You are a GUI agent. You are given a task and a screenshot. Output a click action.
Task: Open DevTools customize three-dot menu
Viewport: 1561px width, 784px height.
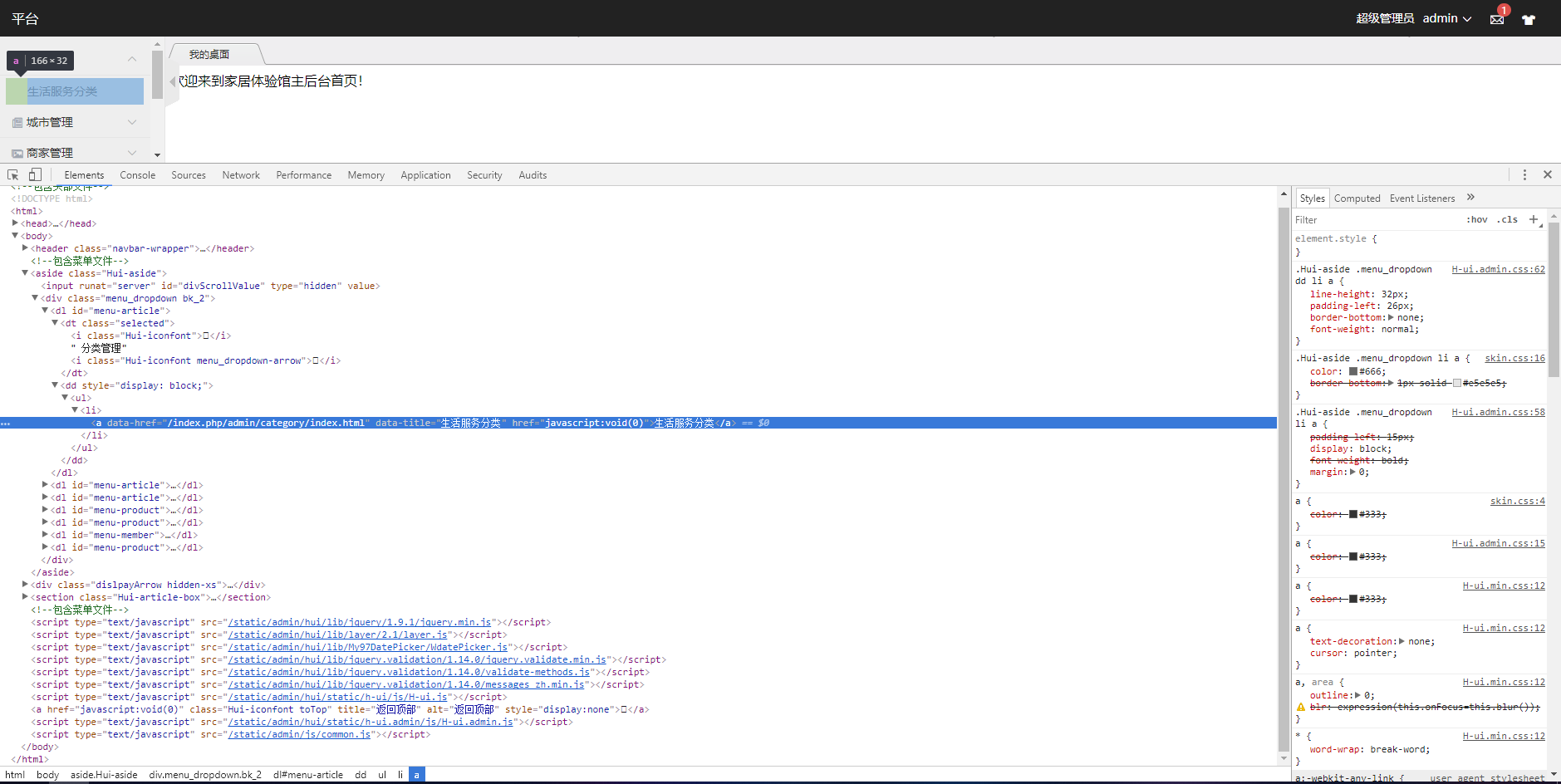tap(1524, 174)
